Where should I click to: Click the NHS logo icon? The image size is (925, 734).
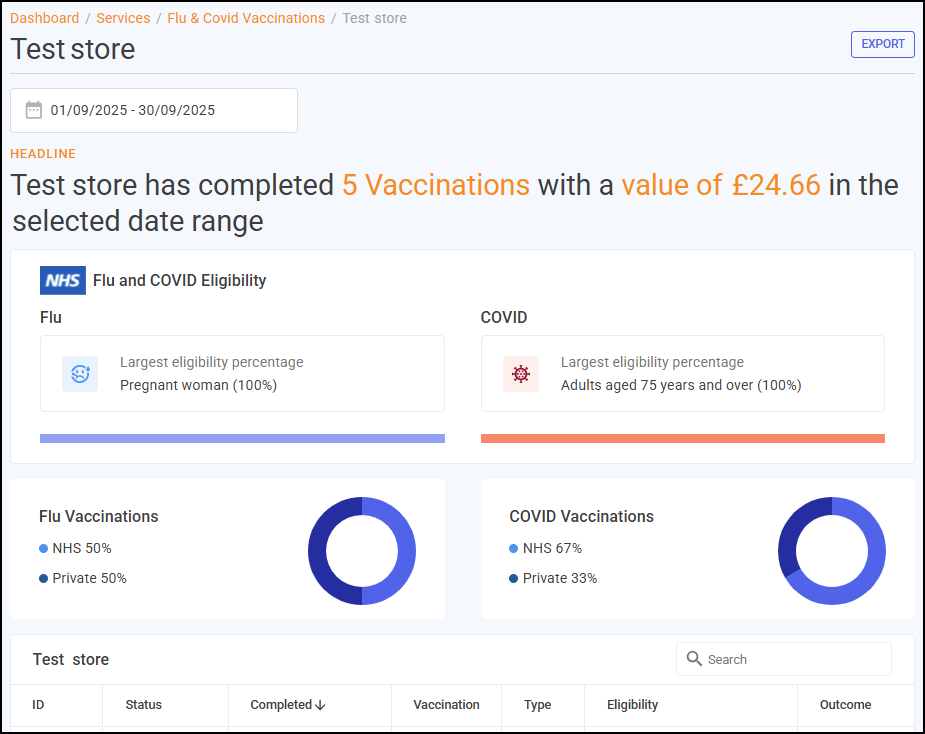63,280
